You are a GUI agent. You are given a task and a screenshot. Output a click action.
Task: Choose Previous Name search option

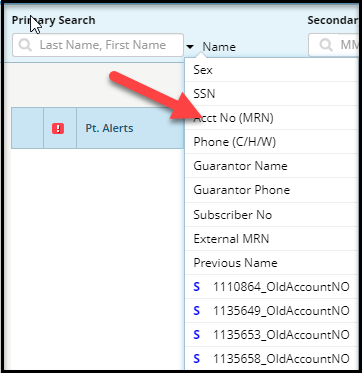[x=272, y=263]
